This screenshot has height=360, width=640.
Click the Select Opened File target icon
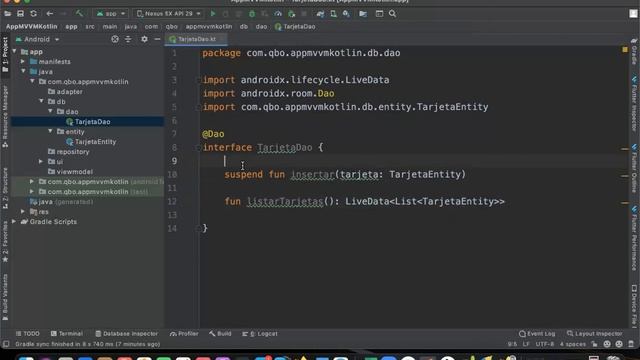[115, 39]
